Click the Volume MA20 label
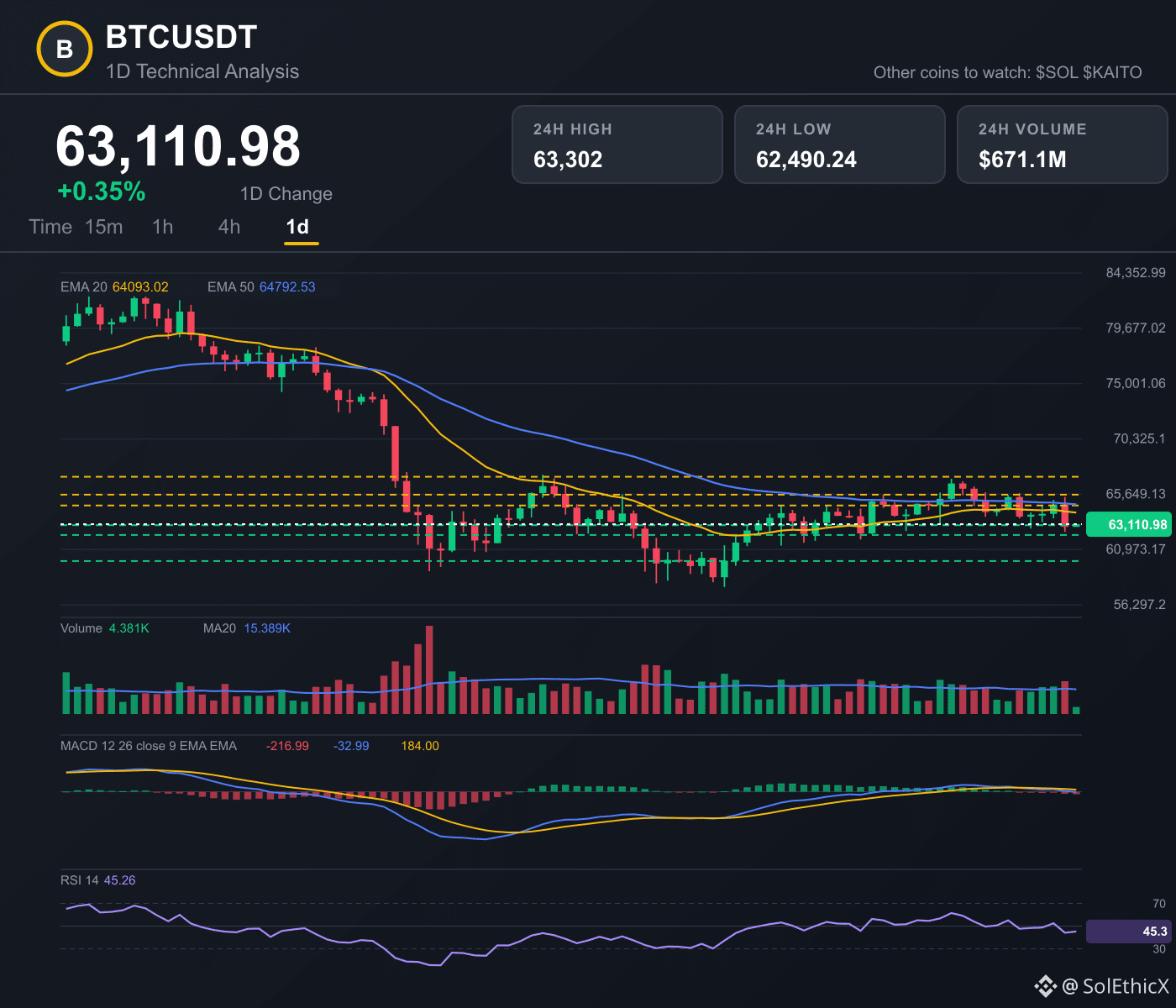The height and width of the screenshot is (1008, 1176). (219, 628)
